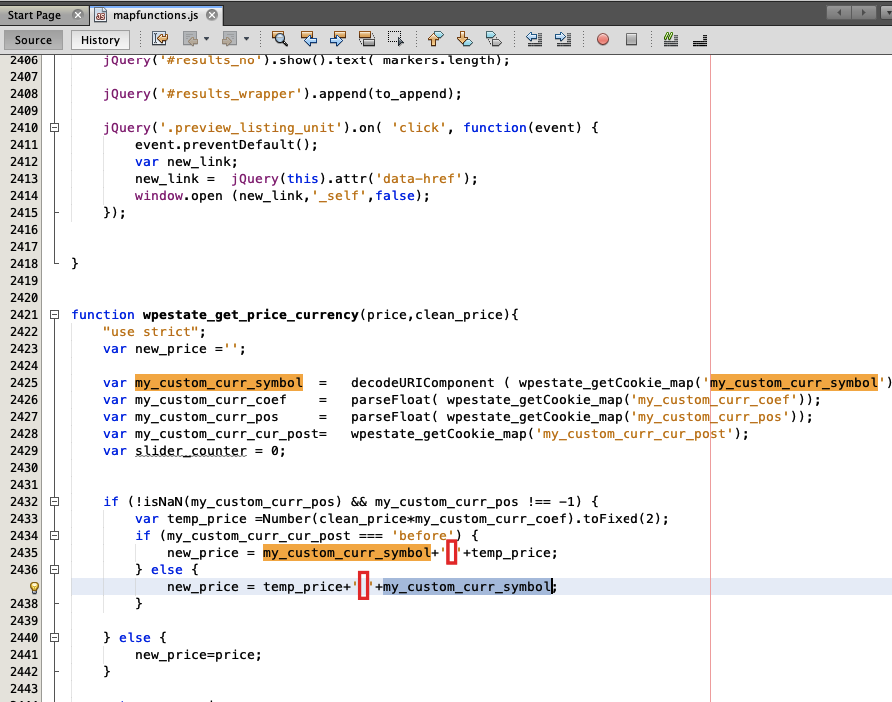The height and width of the screenshot is (702, 892).
Task: Toggle Highlight Search in the toolbar
Action: (367, 39)
